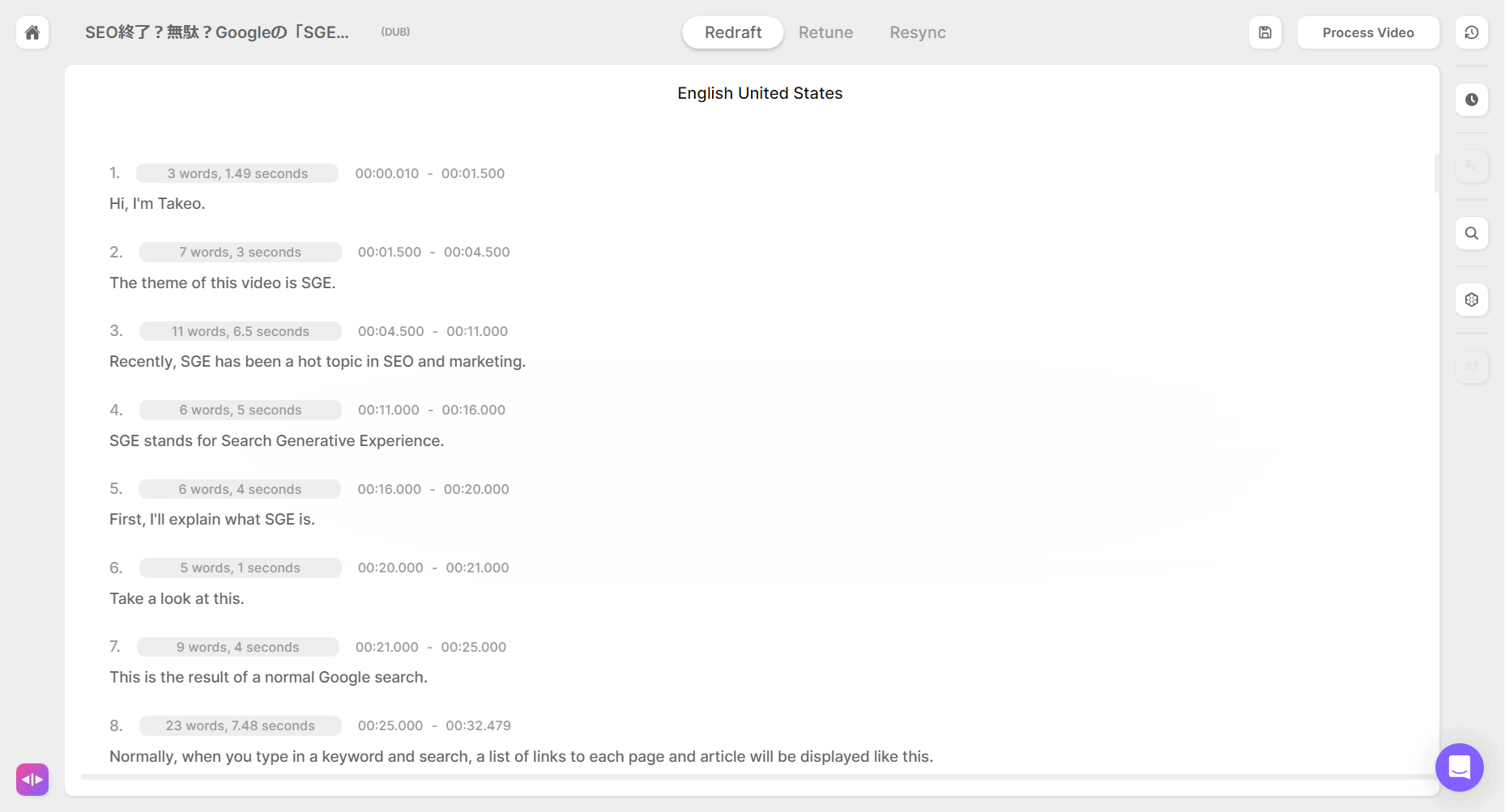This screenshot has width=1505, height=812.
Task: Click the purple expand panel icon
Action: click(x=32, y=780)
